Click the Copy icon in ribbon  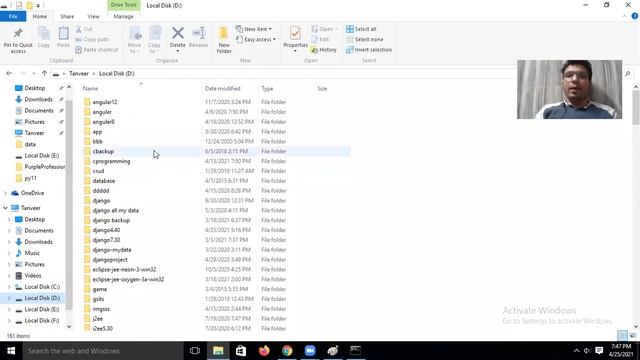tap(44, 33)
